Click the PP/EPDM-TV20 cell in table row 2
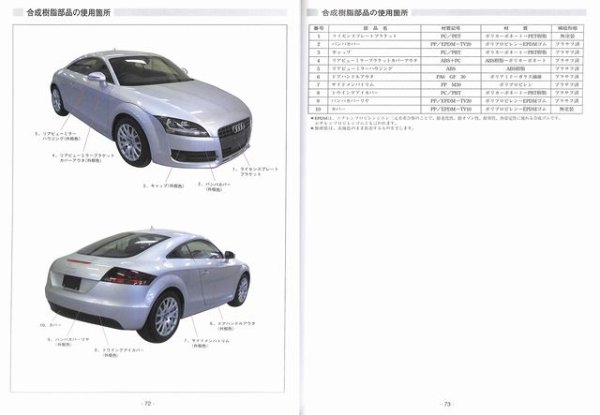600x415 pixels. pyautogui.click(x=451, y=44)
